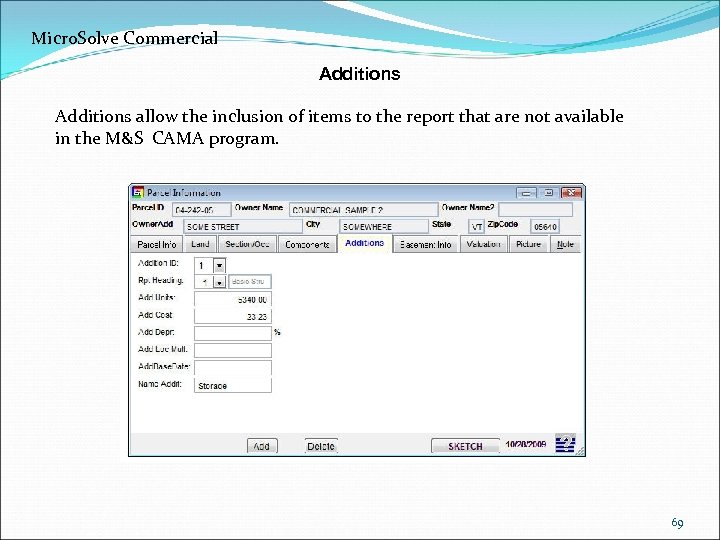Switch to the Land tab
This screenshot has height=540, width=720.
click(x=200, y=244)
